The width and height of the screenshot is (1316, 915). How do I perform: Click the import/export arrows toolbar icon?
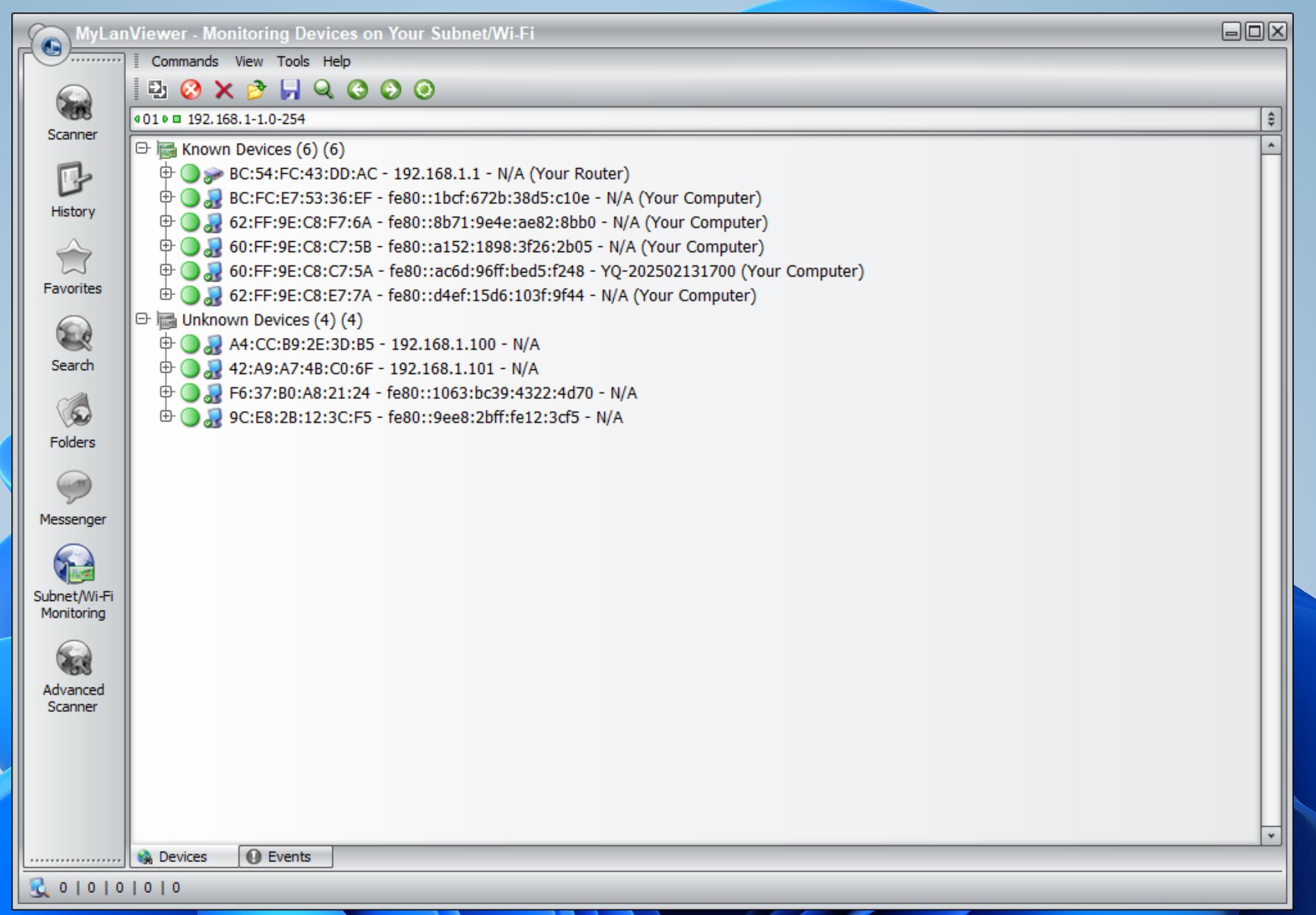pyautogui.click(x=157, y=90)
